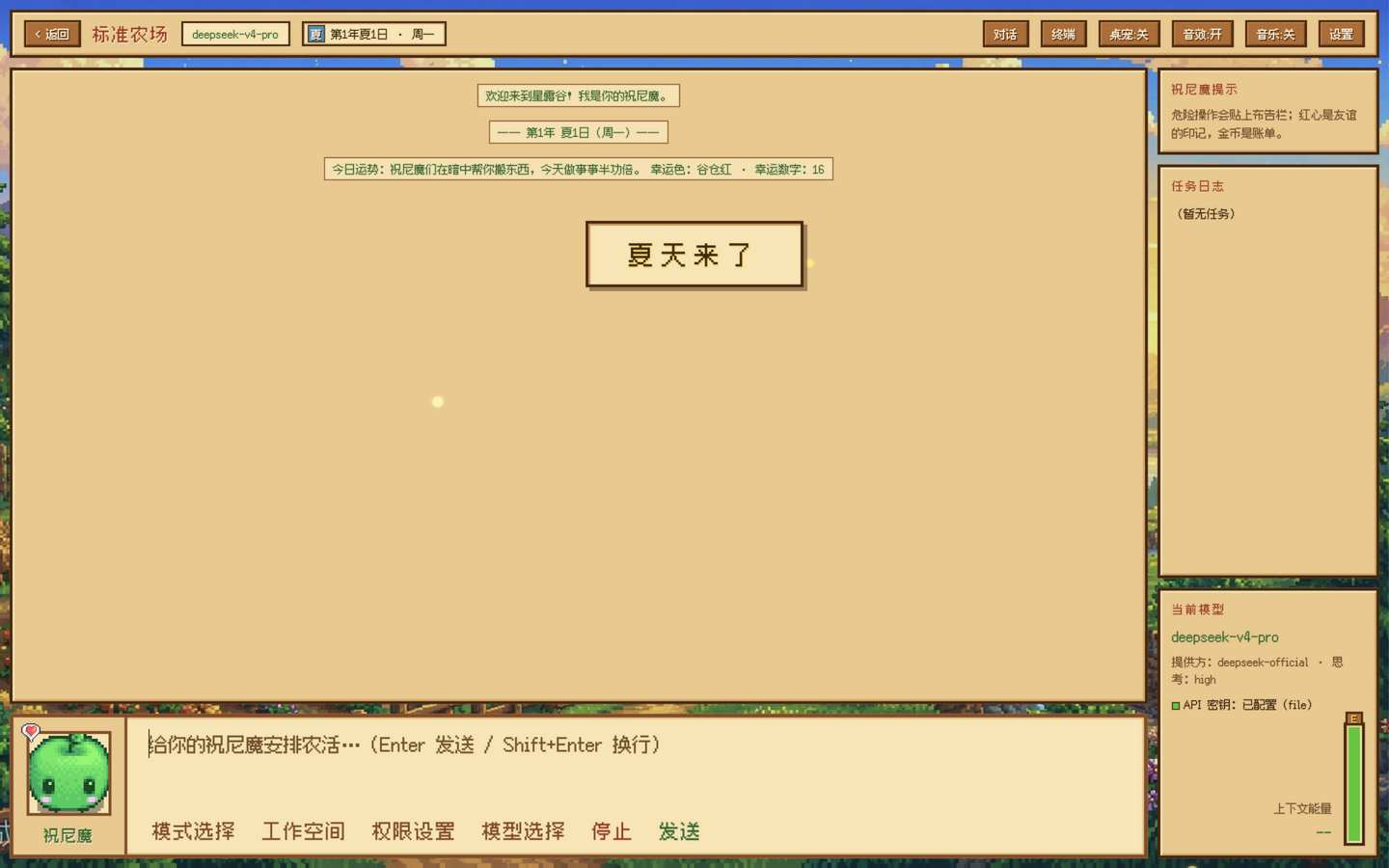This screenshot has width=1389, height=868.
Task: Click the welcome message 欢迎来到星露谷
Action: (578, 95)
